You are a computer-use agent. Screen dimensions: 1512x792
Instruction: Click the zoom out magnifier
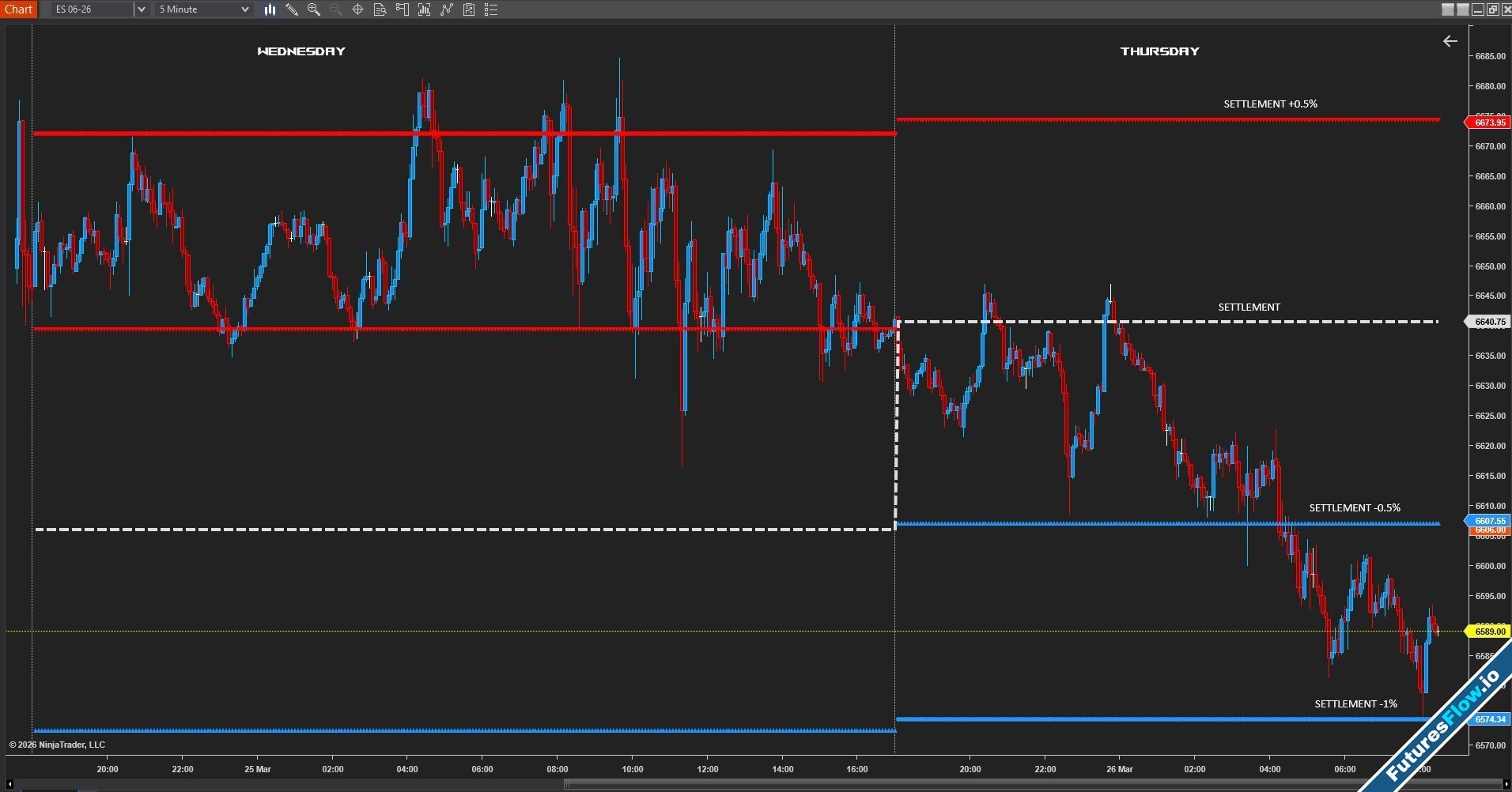click(x=335, y=9)
